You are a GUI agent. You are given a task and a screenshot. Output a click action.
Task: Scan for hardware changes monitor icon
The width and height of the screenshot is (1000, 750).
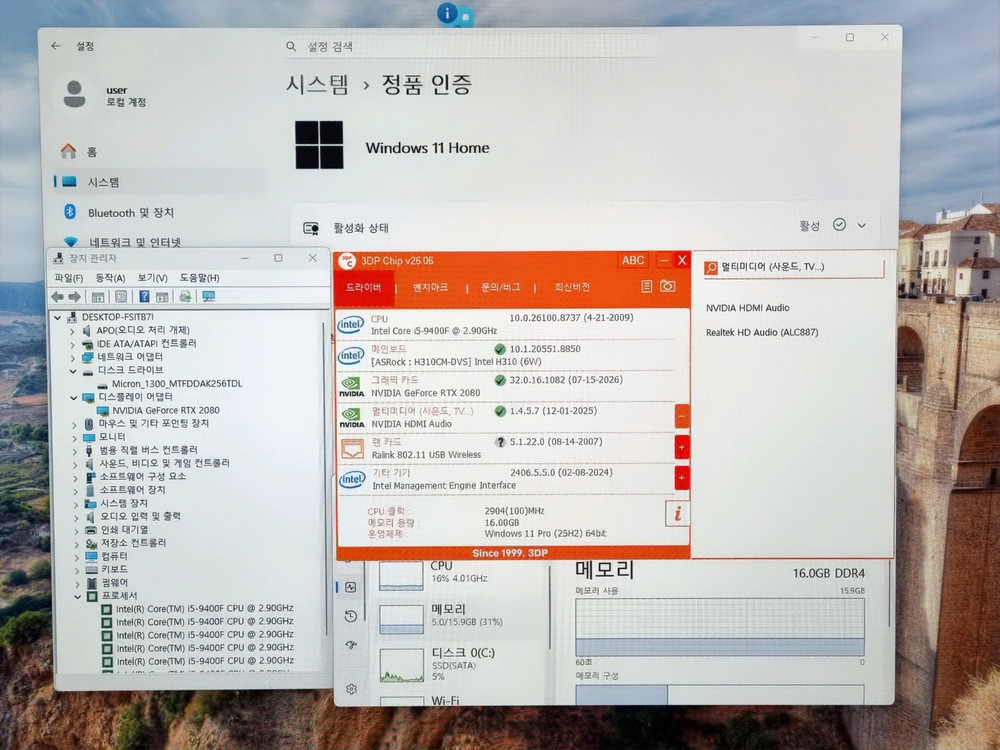[x=208, y=297]
